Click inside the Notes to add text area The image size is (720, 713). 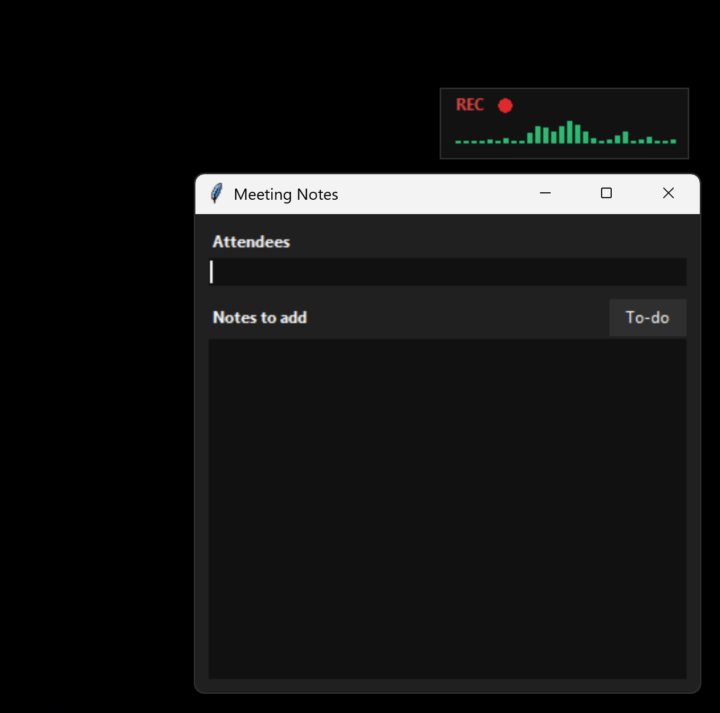click(448, 509)
